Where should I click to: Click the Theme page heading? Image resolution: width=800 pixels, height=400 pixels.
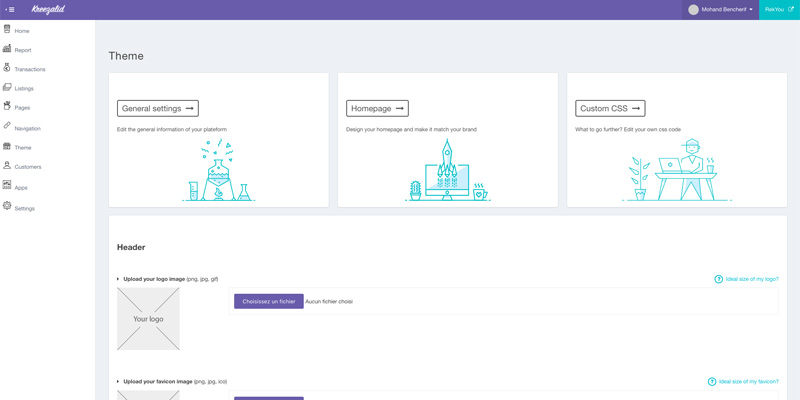(126, 56)
